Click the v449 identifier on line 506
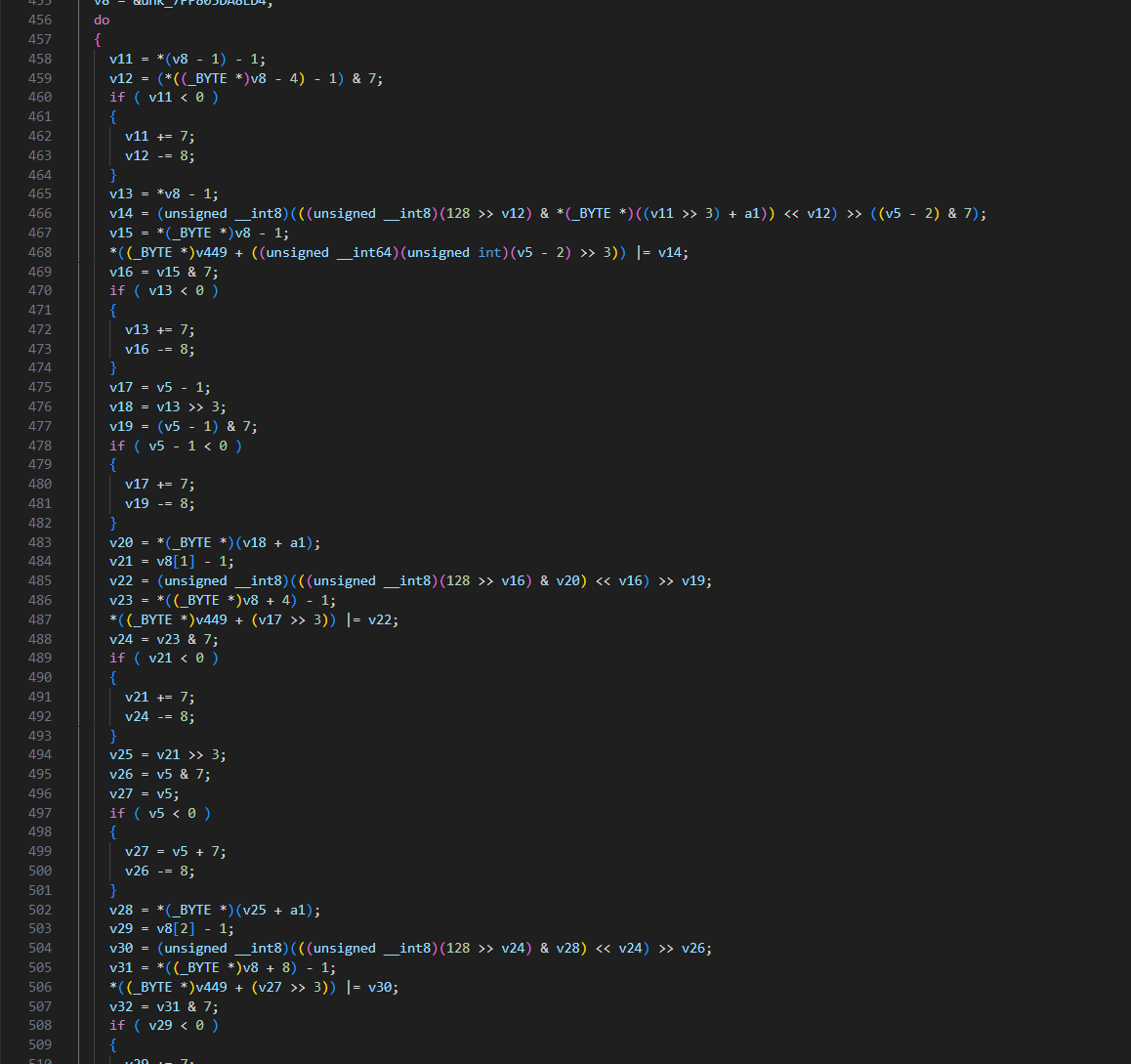 pyautogui.click(x=211, y=987)
